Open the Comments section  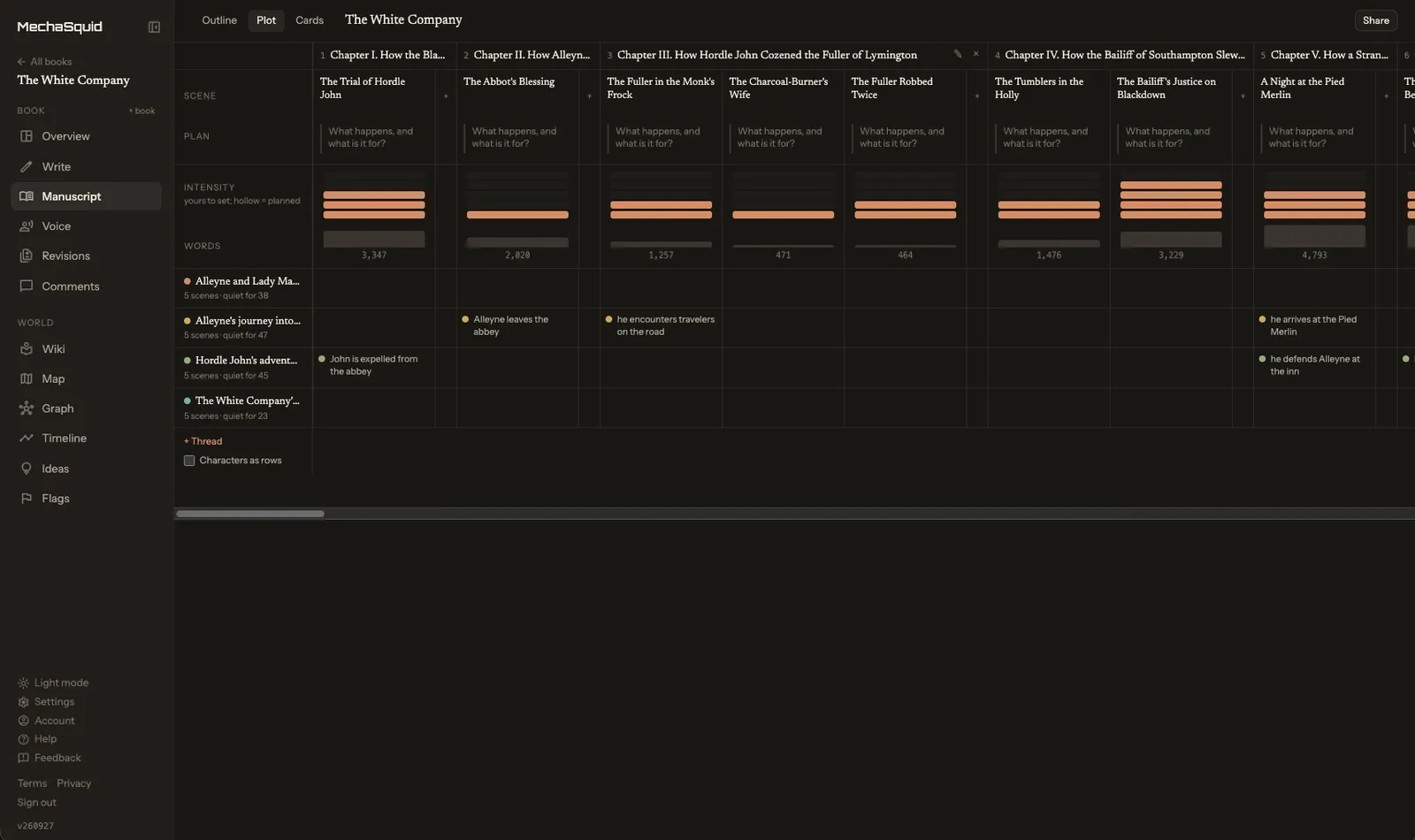[x=86, y=286]
